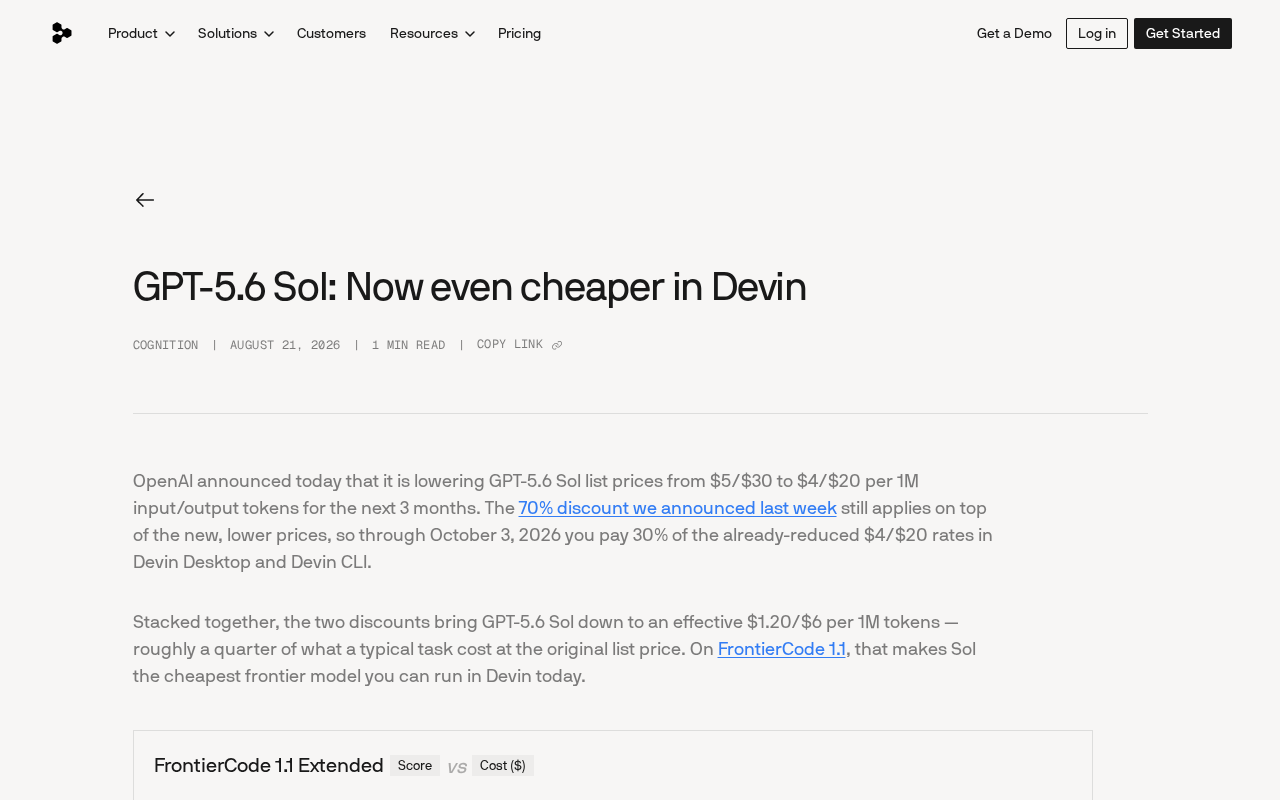The width and height of the screenshot is (1280, 800).
Task: Open the Resources menu
Action: pyautogui.click(x=432, y=33)
